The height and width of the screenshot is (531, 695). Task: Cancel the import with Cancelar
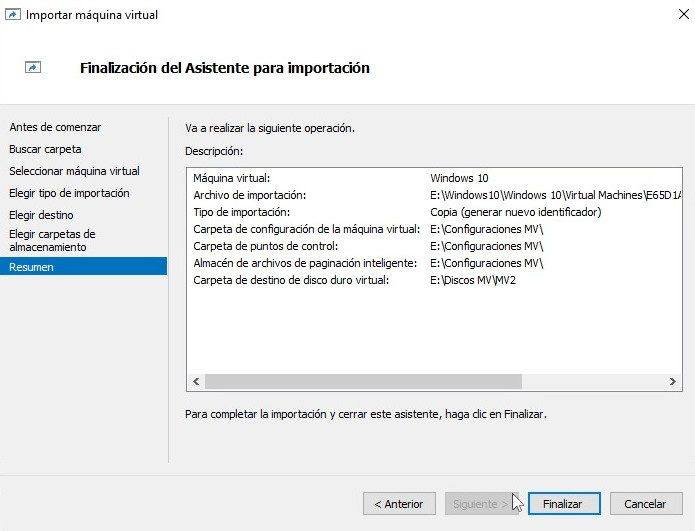(645, 504)
